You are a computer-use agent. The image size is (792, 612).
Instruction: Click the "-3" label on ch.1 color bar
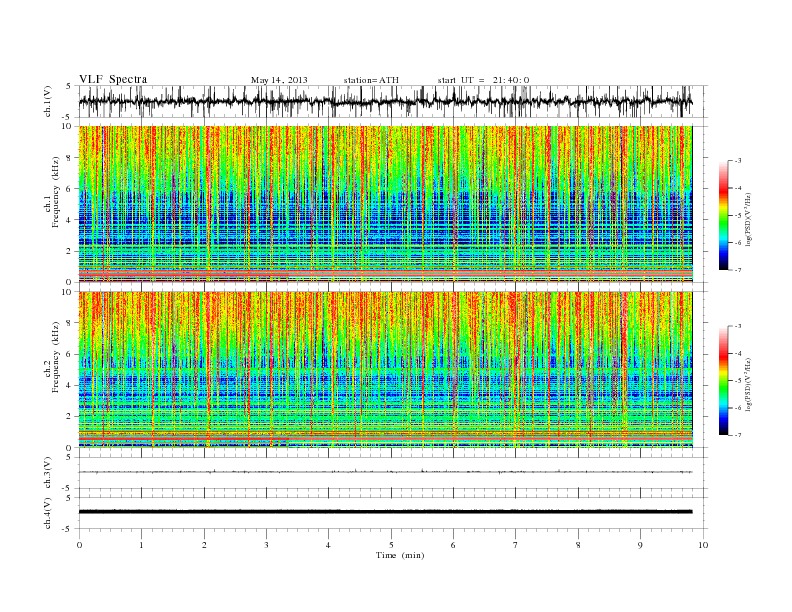pos(737,161)
